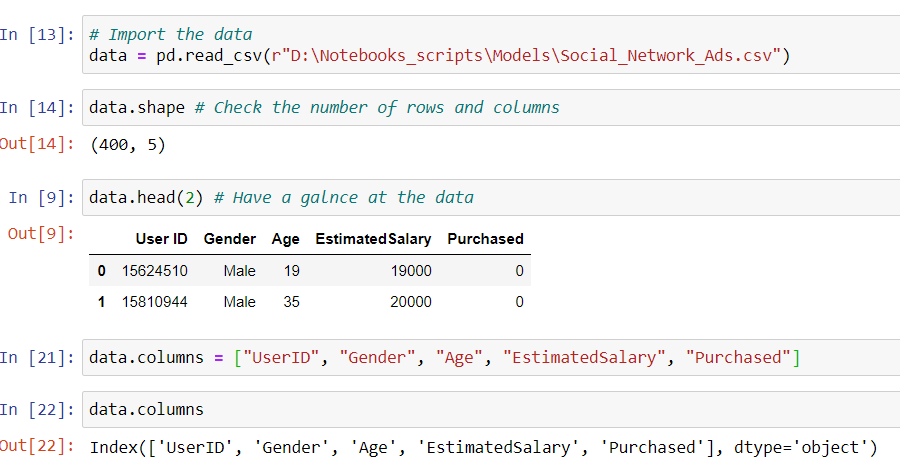
Task: Click the Out[9] output prompt
Action: 42,234
